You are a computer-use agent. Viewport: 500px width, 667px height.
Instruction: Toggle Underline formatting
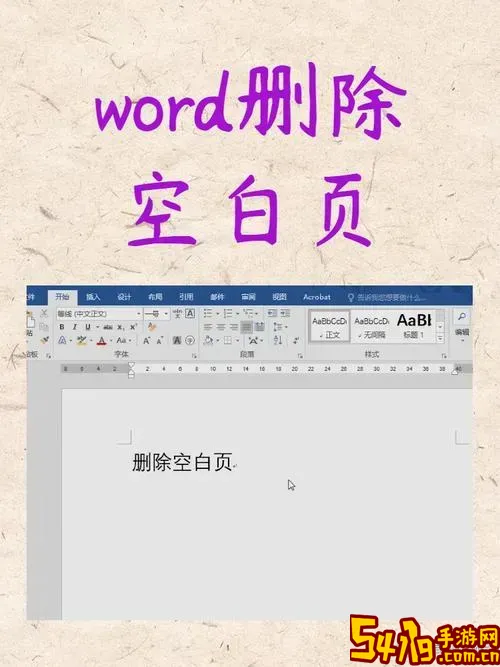pyautogui.click(x=88, y=327)
